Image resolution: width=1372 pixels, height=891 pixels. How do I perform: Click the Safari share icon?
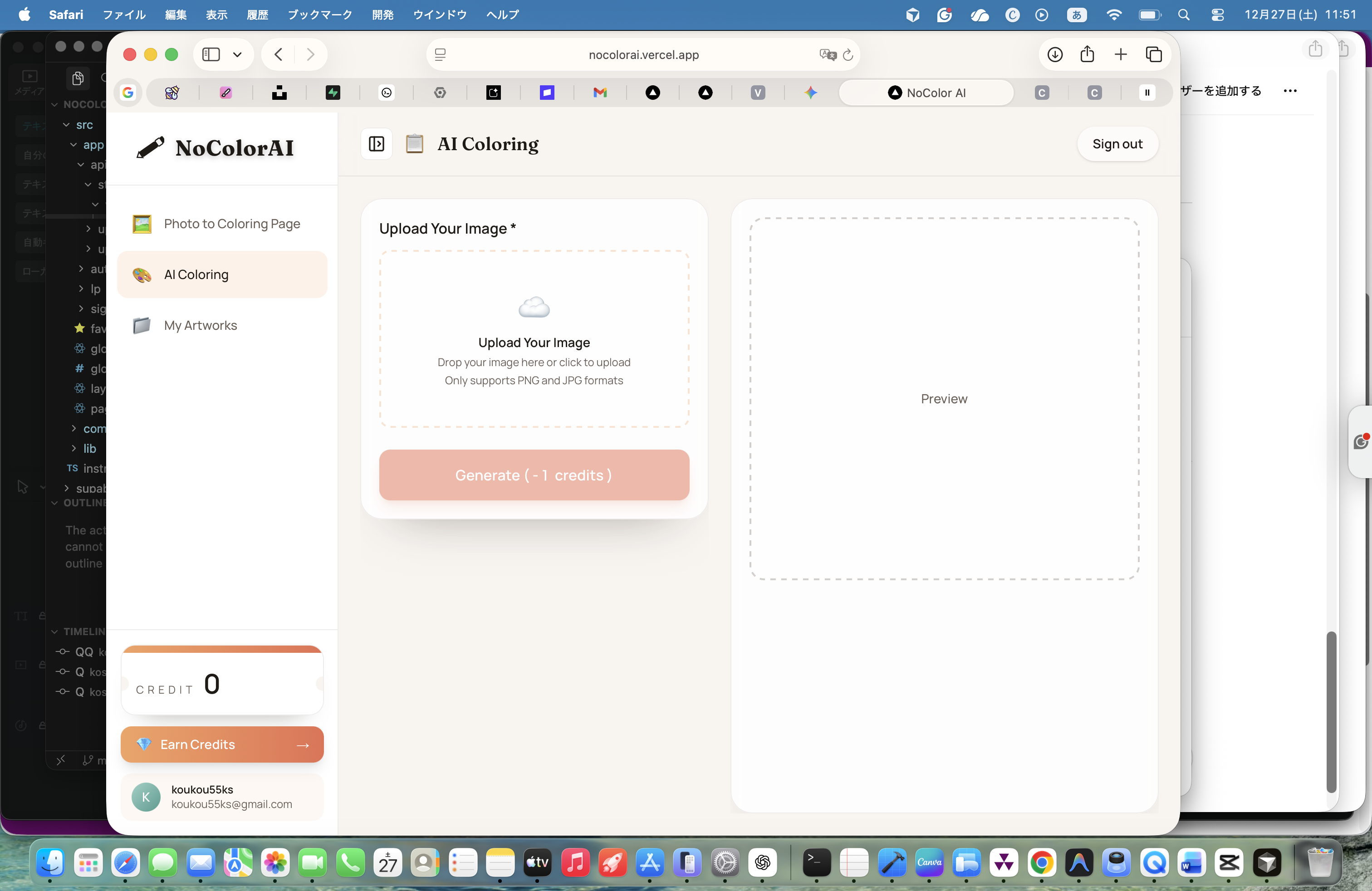pyautogui.click(x=1087, y=55)
